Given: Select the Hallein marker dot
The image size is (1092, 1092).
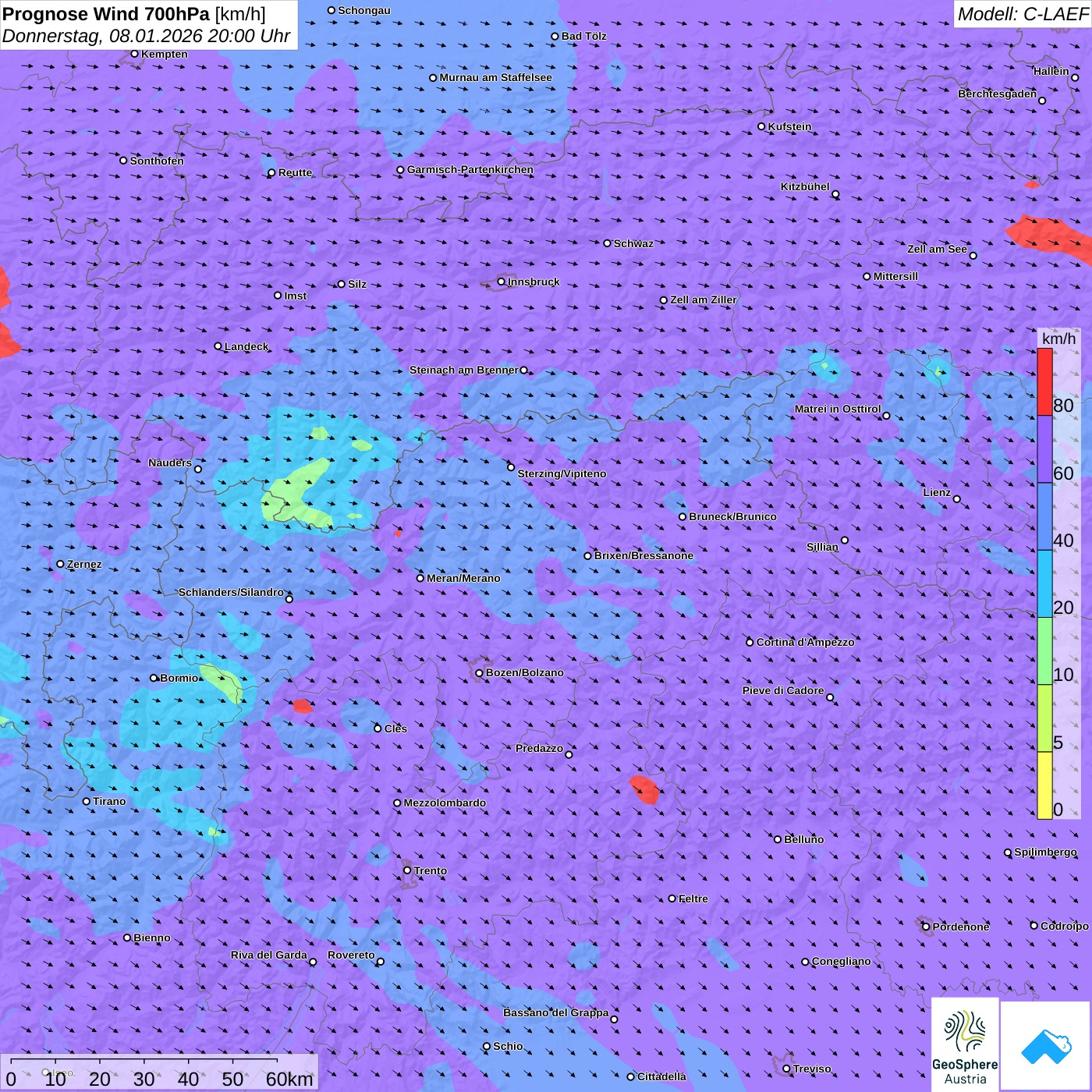Looking at the screenshot, I should [x=1075, y=77].
